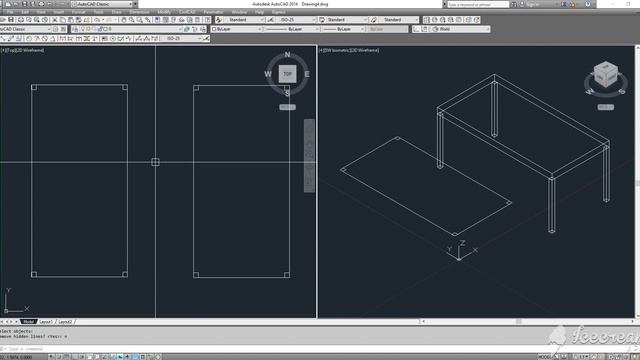Open the multileader style Standard dropdown
640x360 pixels.
click(399, 20)
